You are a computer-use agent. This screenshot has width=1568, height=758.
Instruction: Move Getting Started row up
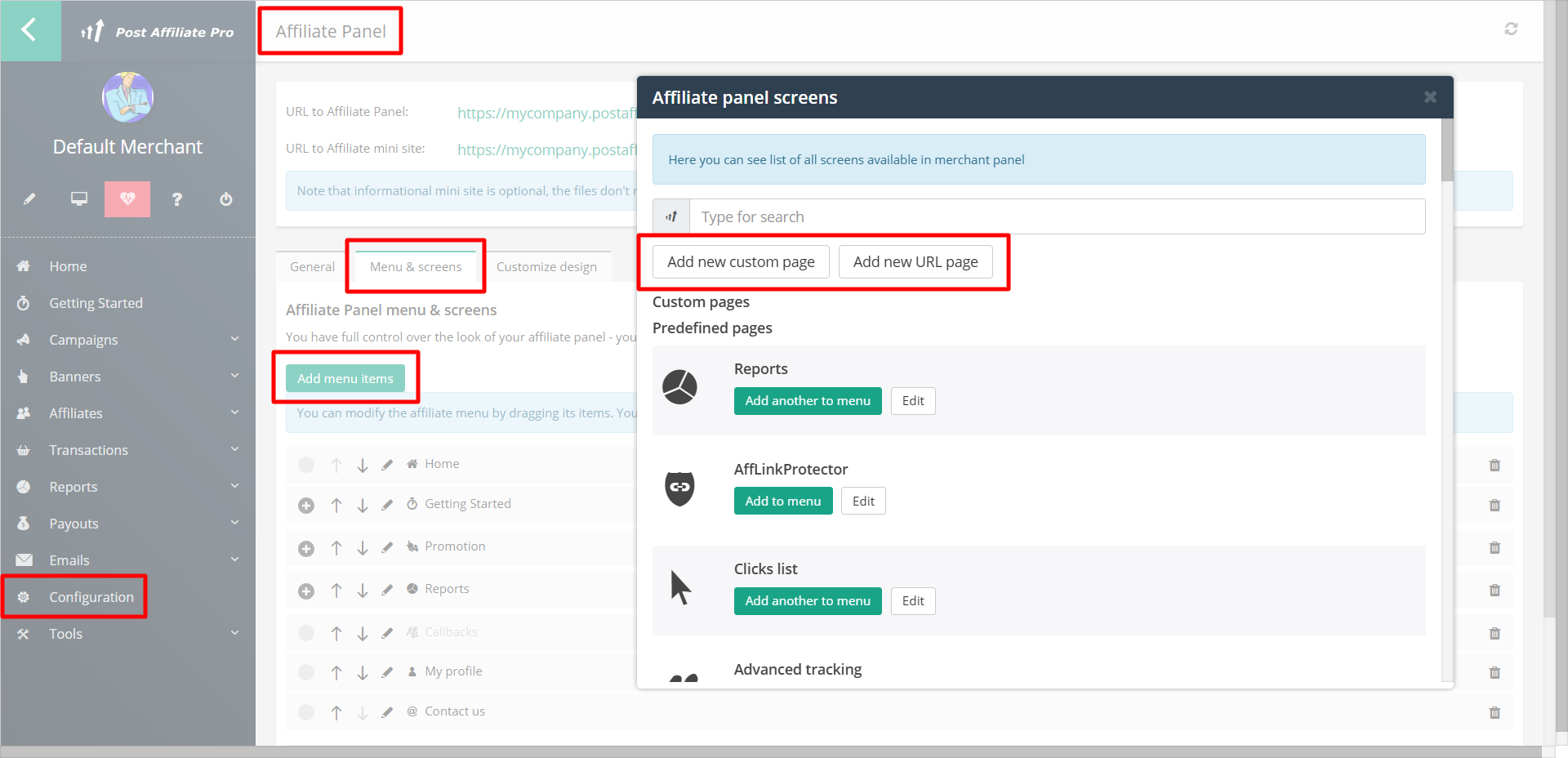(336, 506)
